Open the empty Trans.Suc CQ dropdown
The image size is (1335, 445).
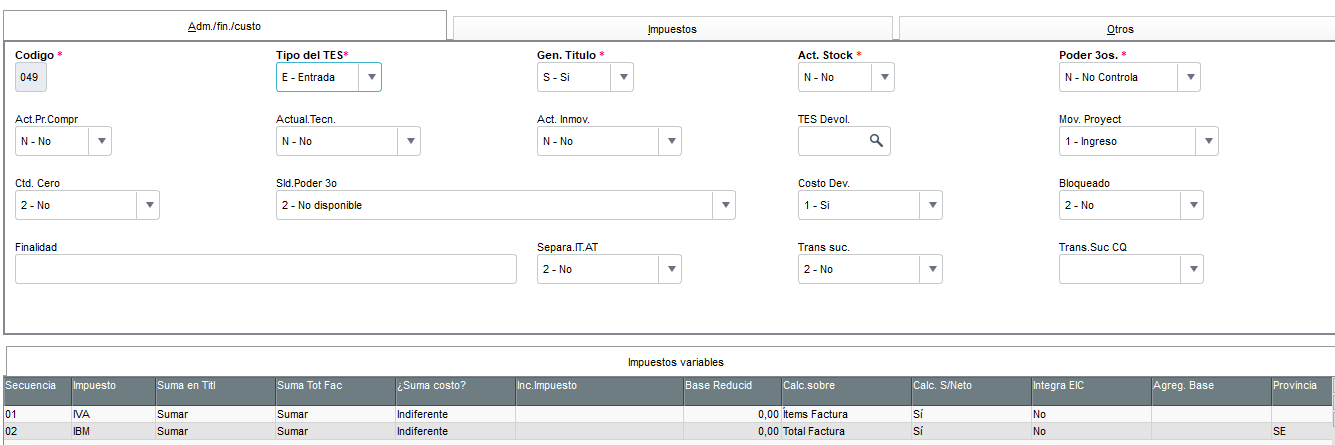tap(1192, 269)
